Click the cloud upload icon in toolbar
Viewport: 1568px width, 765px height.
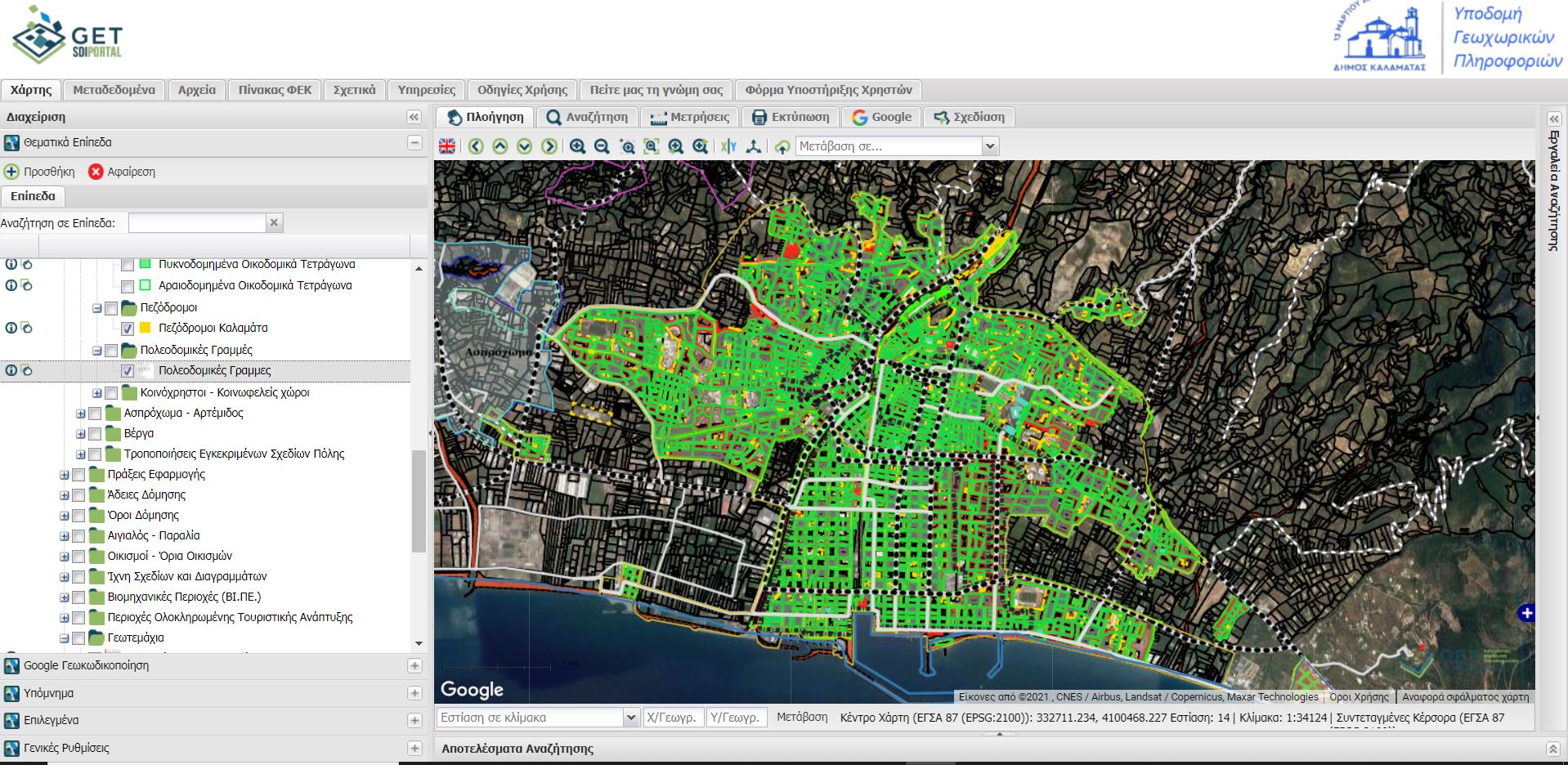[x=782, y=146]
